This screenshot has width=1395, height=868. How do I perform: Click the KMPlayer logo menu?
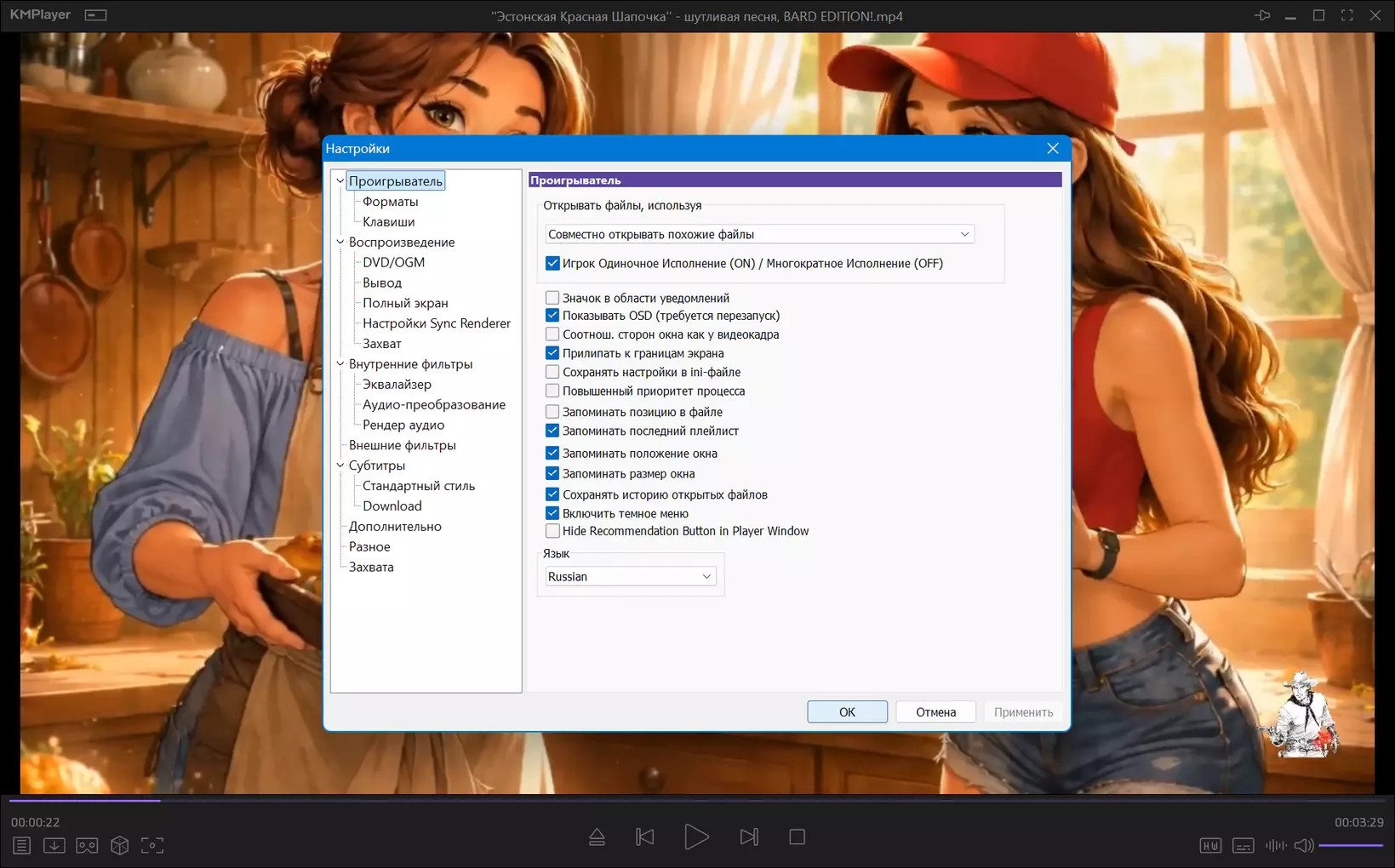tap(40, 15)
